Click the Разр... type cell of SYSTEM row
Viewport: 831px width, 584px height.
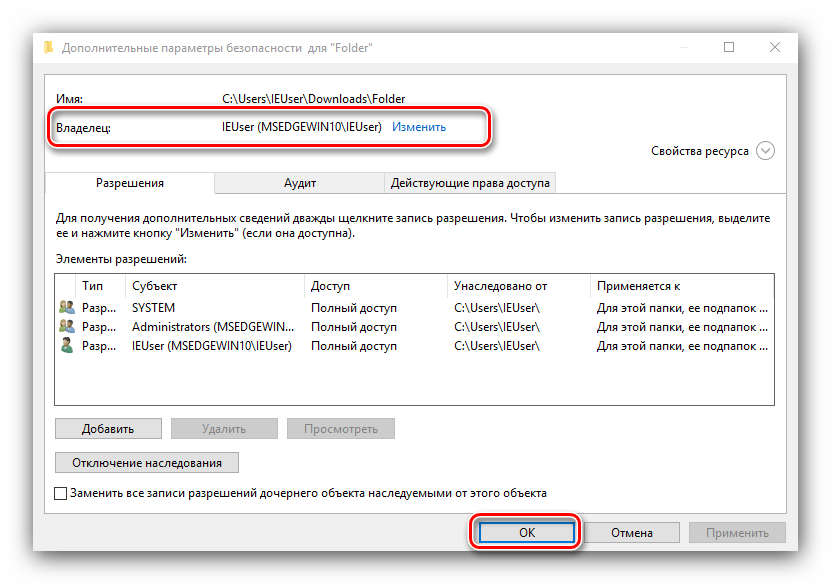pyautogui.click(x=99, y=308)
